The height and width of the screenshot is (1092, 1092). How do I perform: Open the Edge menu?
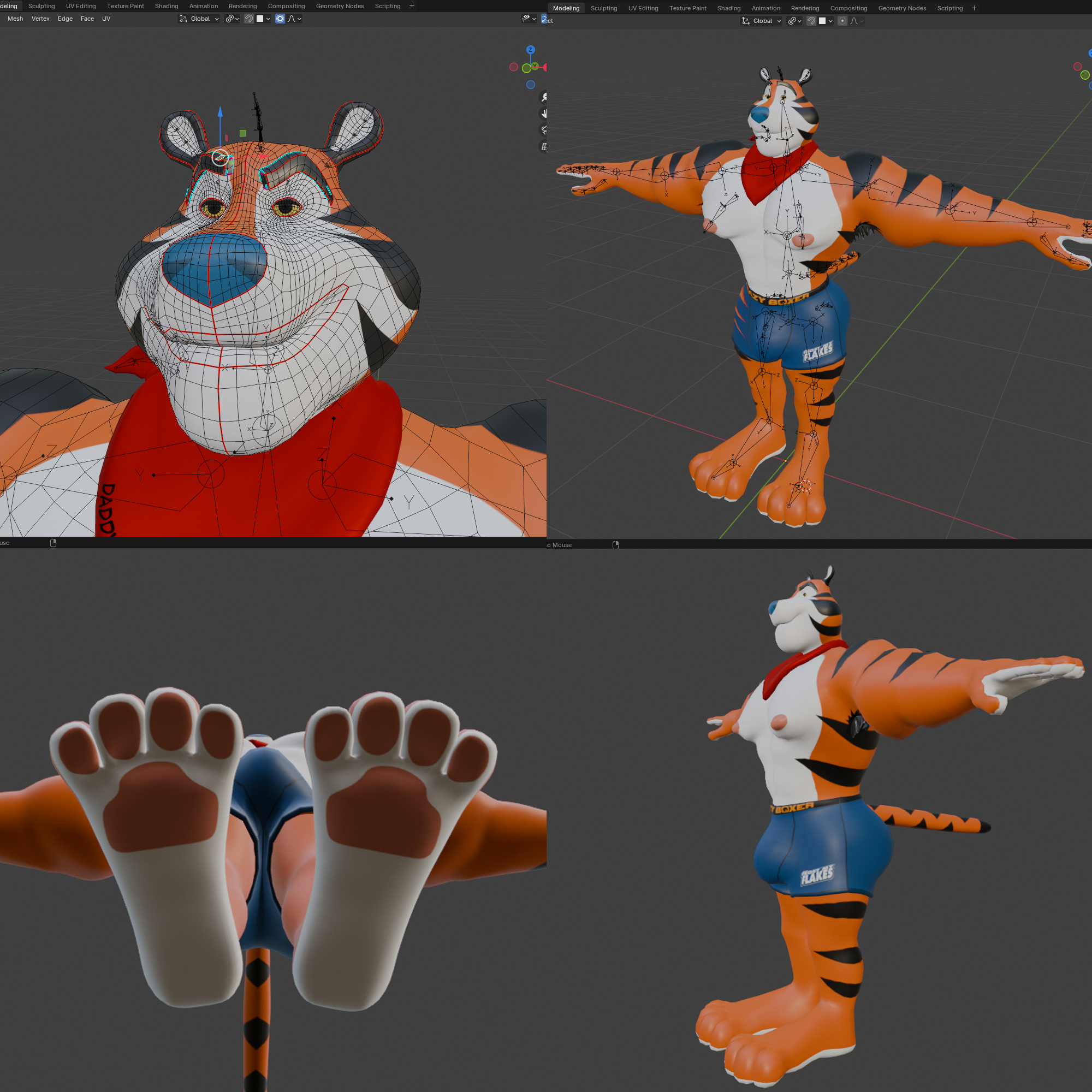[65, 19]
